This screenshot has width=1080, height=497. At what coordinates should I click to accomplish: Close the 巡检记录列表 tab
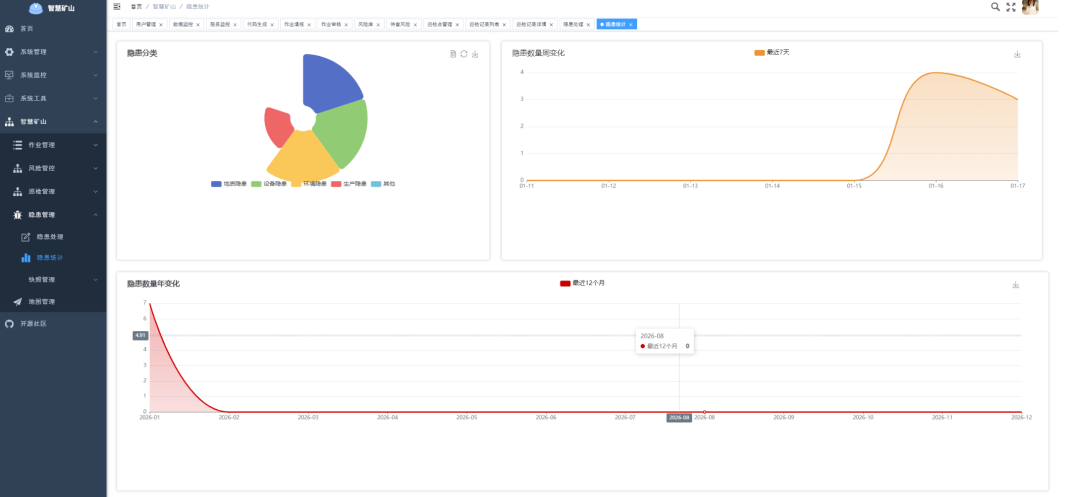pos(506,24)
